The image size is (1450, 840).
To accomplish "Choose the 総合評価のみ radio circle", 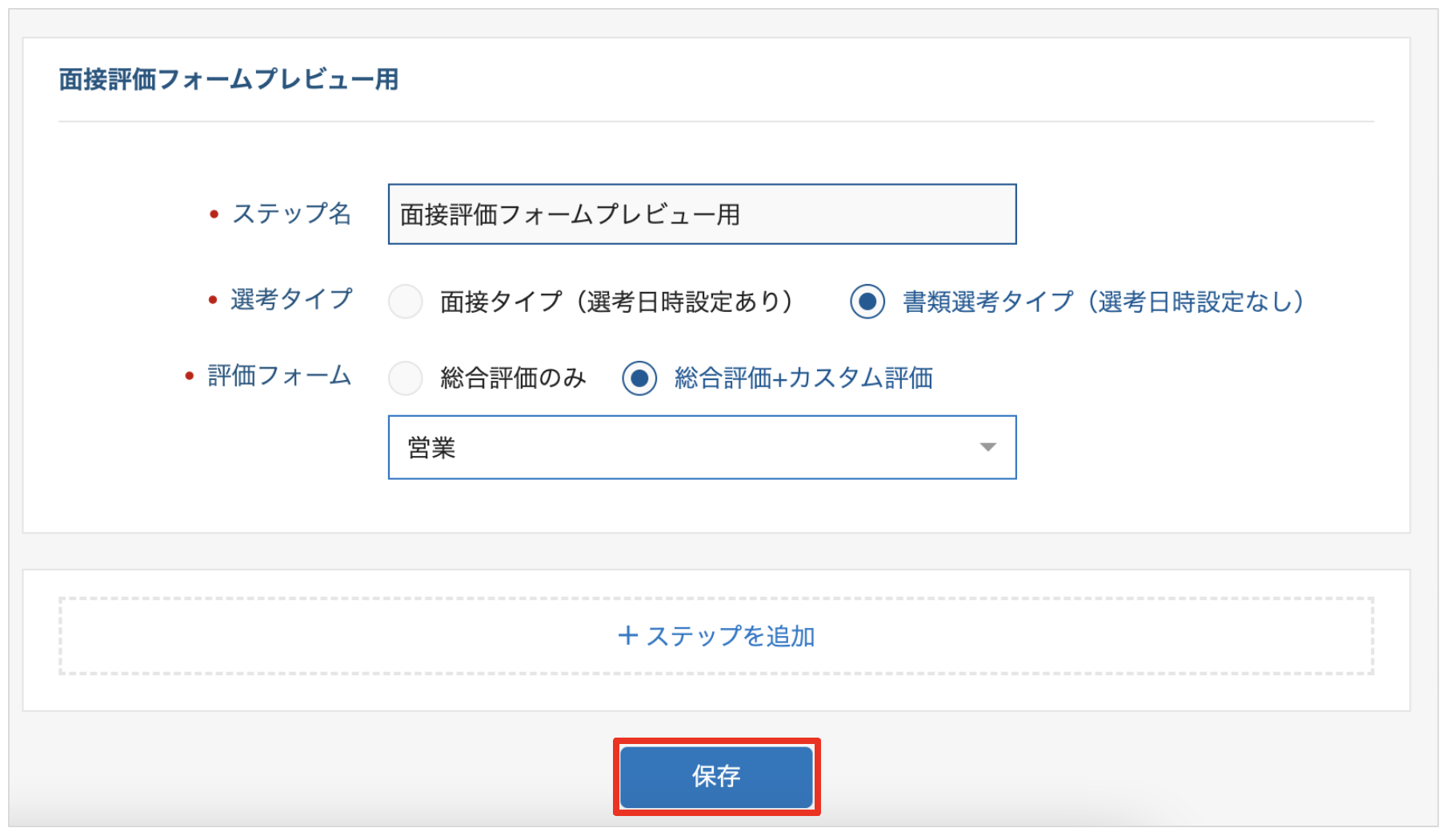I will point(406,378).
